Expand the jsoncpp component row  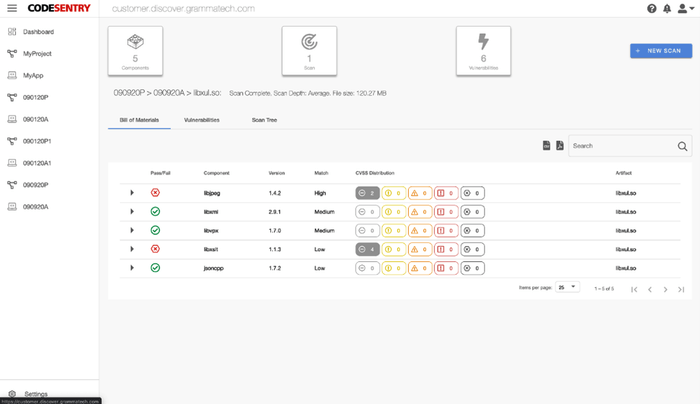click(x=132, y=268)
